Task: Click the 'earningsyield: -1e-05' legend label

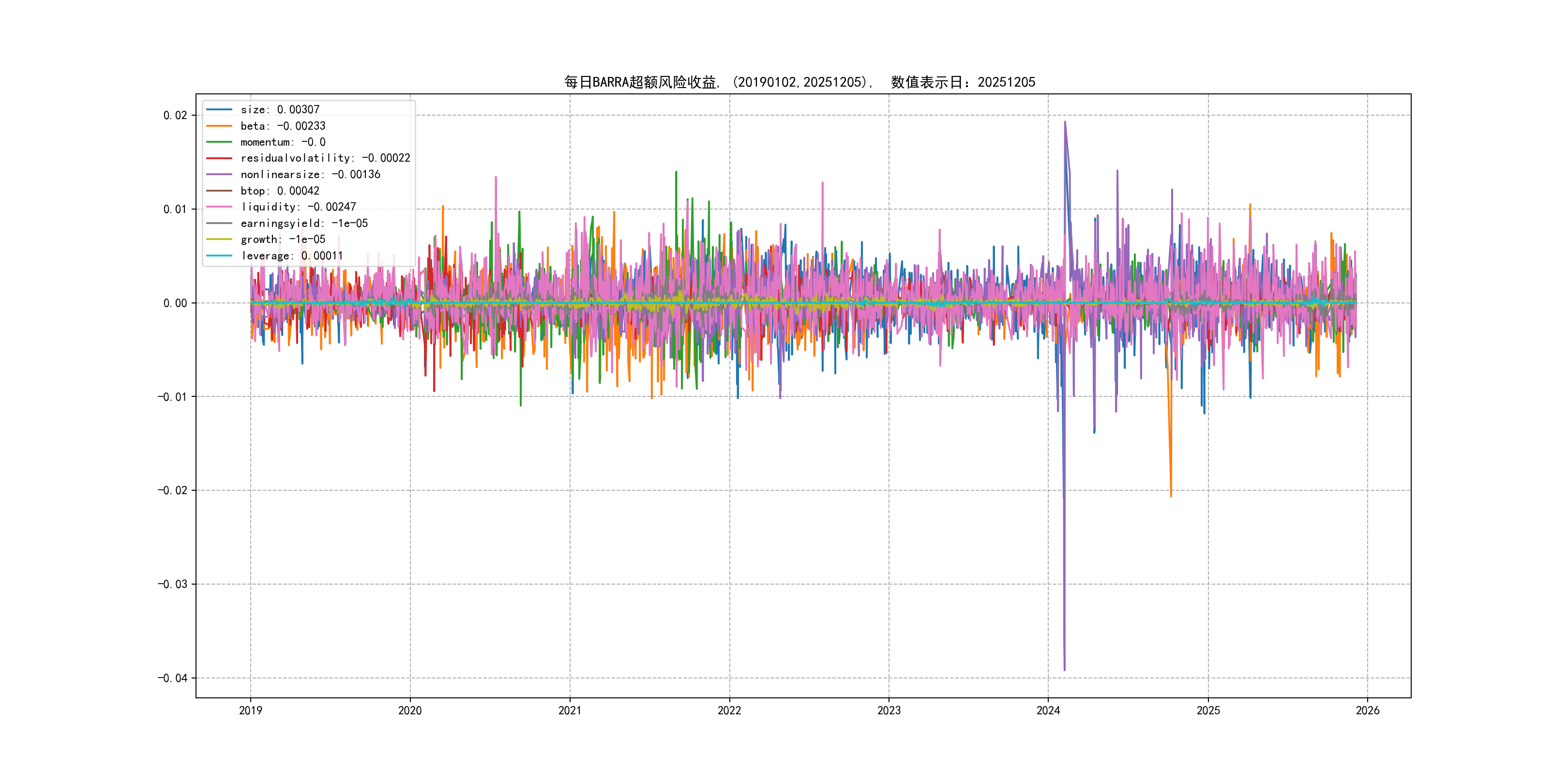Action: [304, 224]
